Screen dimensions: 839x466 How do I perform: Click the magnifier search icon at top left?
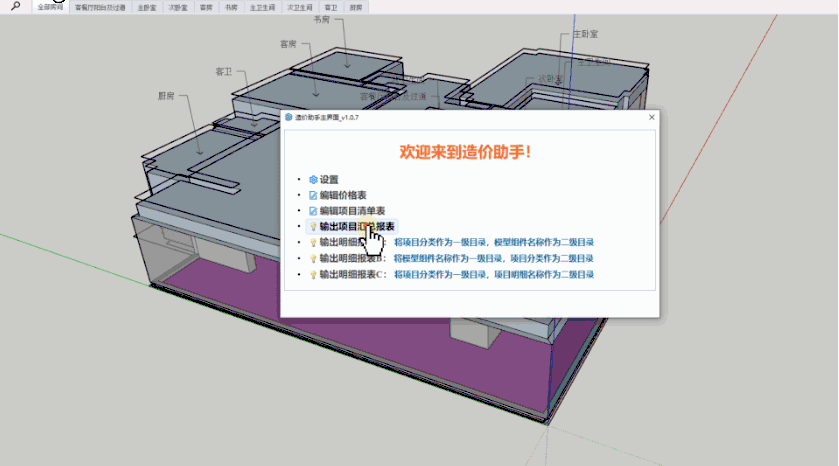14,6
